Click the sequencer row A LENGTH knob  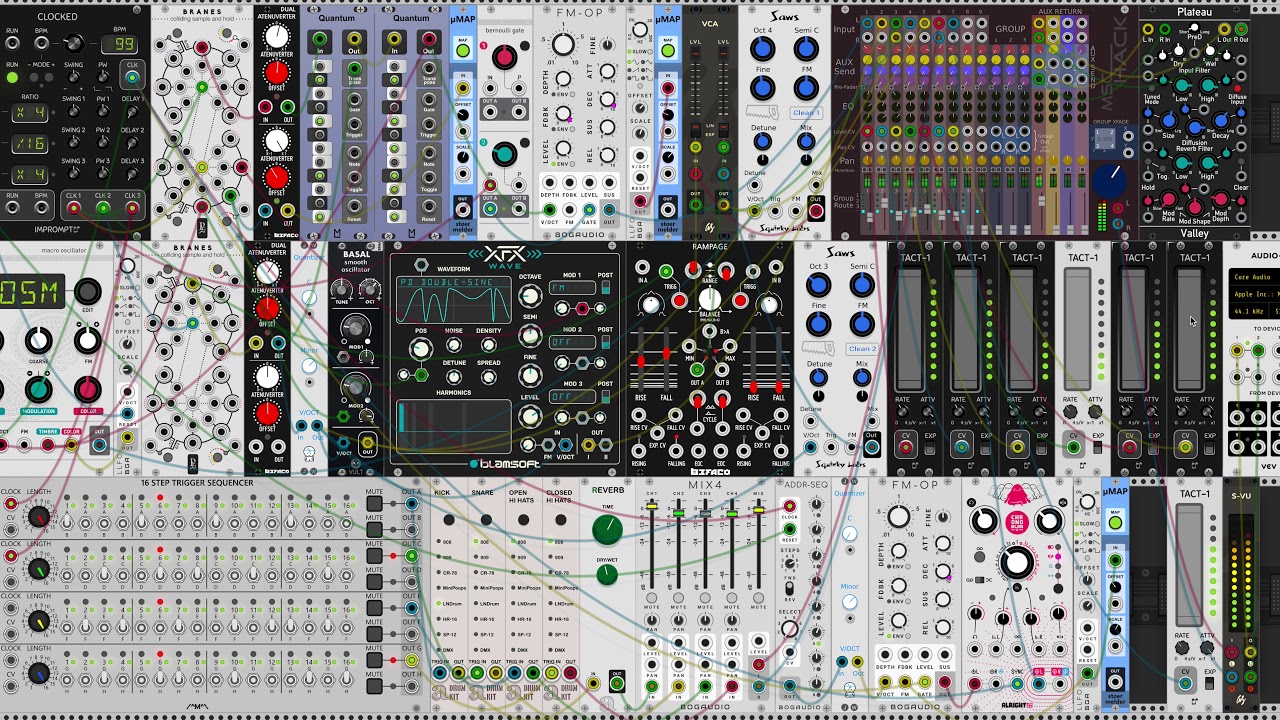pos(38,517)
